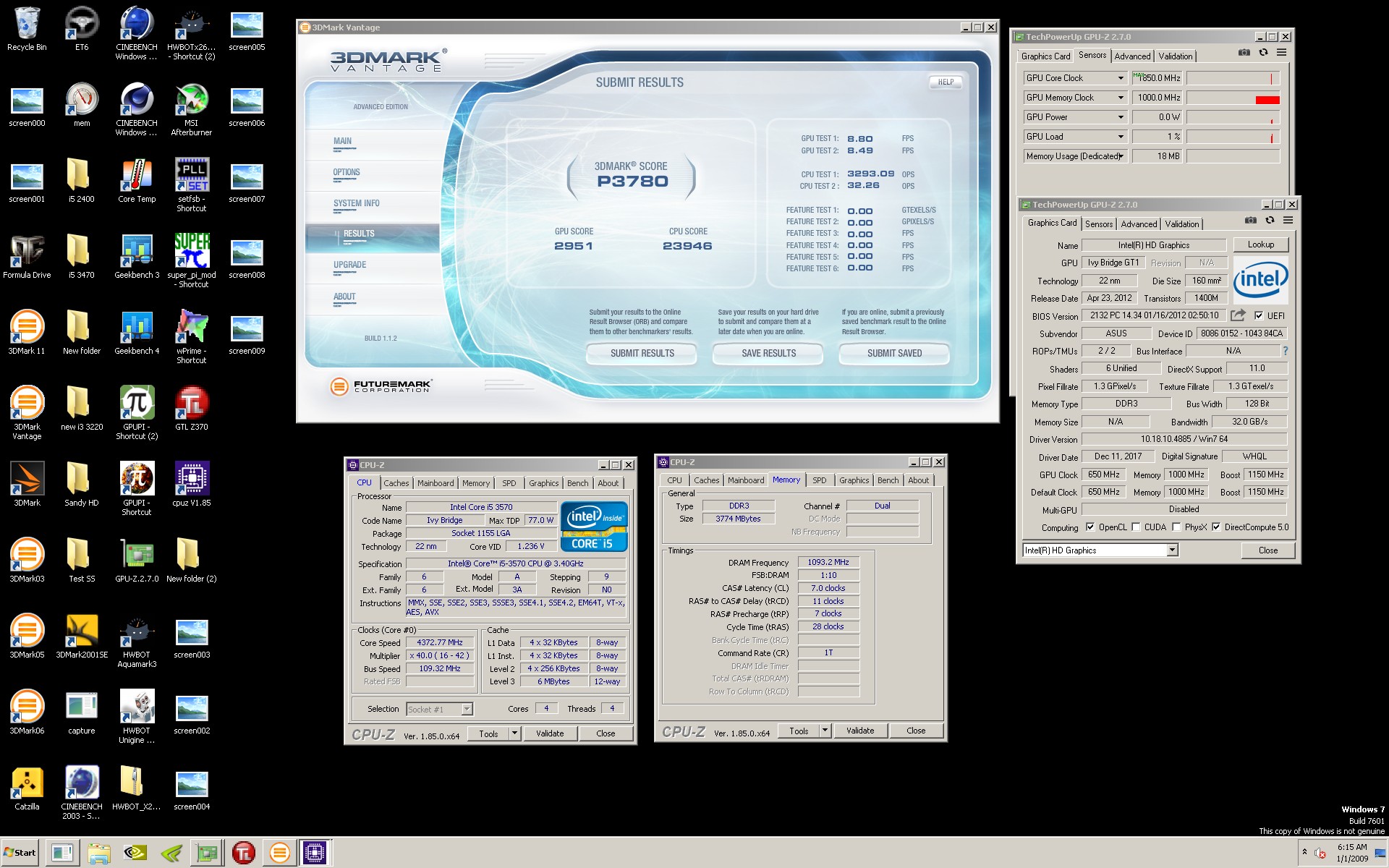Open the Formula Drive desktop icon
The image size is (1389, 868).
point(27,257)
